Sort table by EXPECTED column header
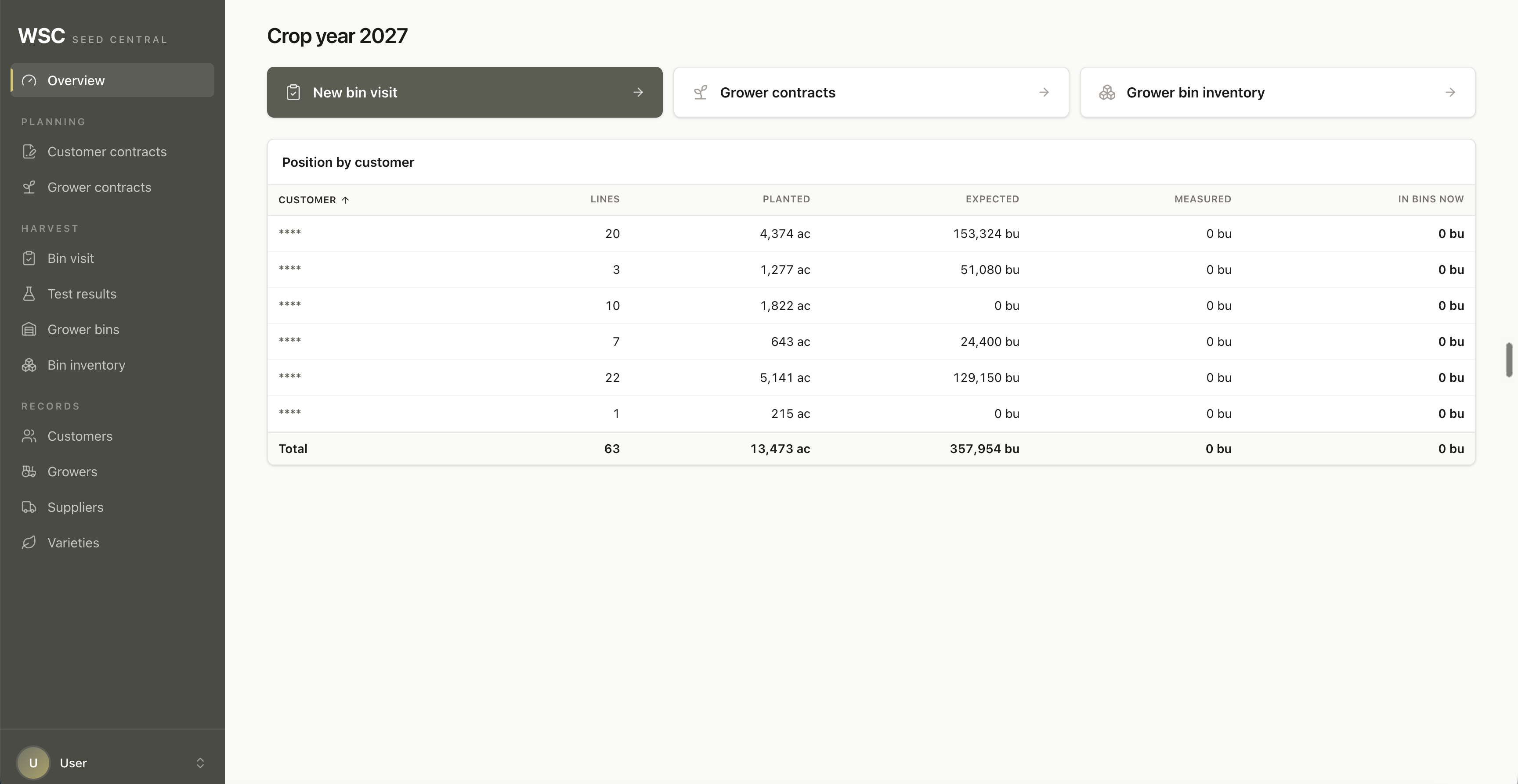The image size is (1518, 784). pyautogui.click(x=992, y=199)
